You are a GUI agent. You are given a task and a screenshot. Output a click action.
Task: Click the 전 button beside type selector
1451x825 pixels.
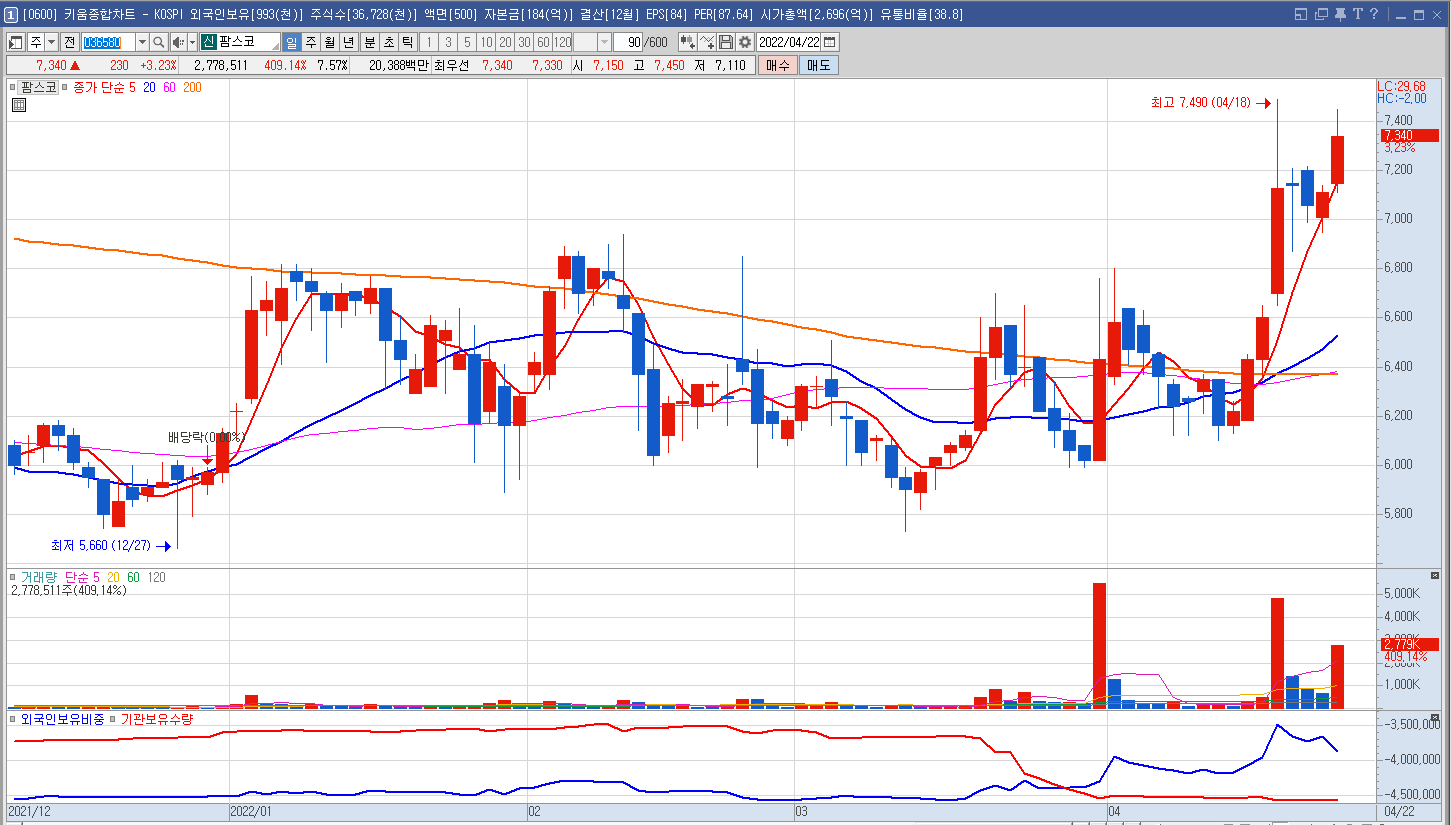[x=69, y=42]
